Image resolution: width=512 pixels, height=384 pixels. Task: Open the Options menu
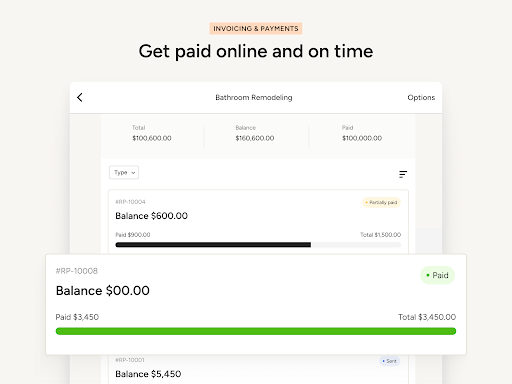[x=421, y=97]
